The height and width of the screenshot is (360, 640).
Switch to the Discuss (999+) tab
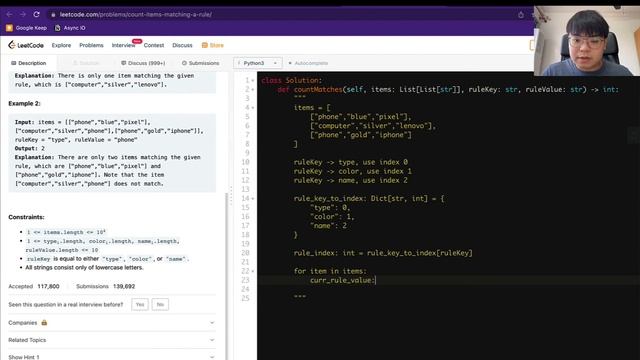[143, 63]
